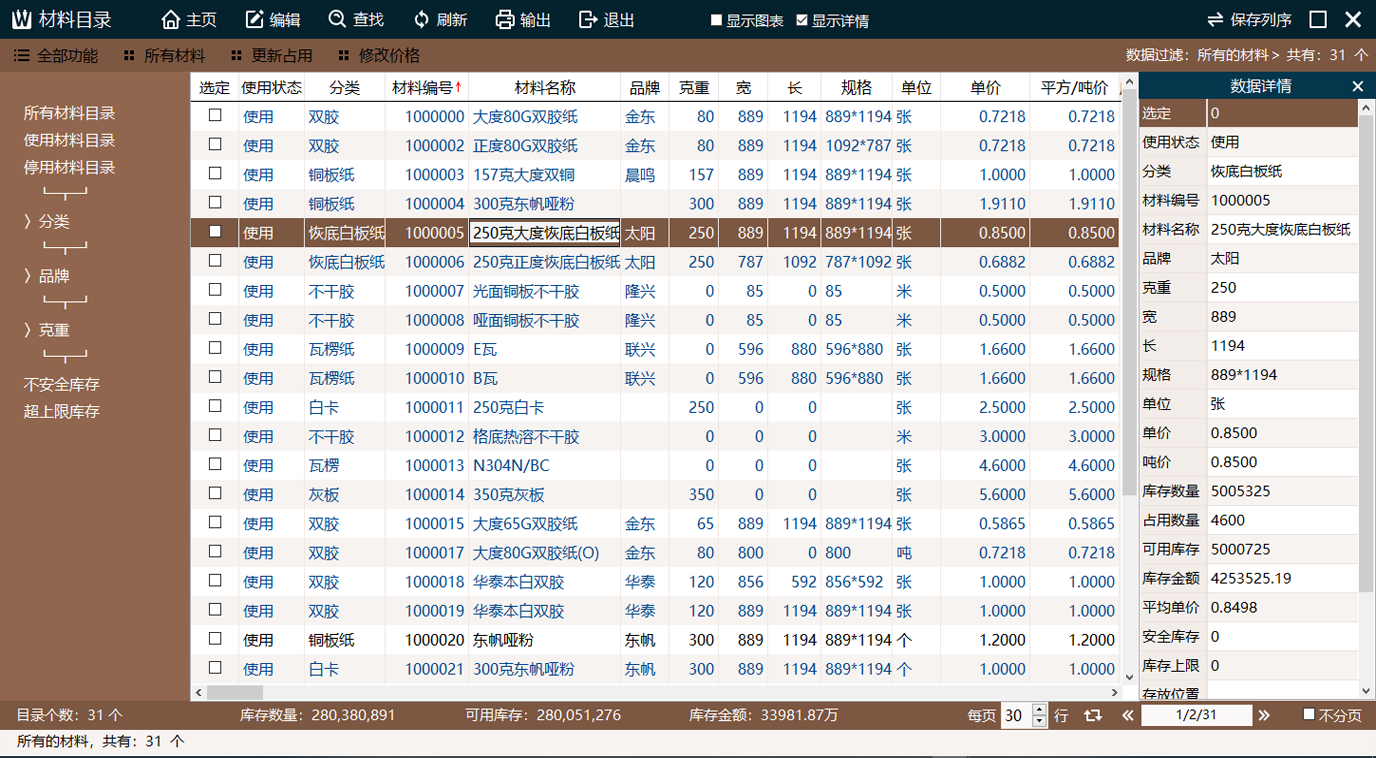Expand the 克重 tree node
The height and width of the screenshot is (758, 1376).
28,330
